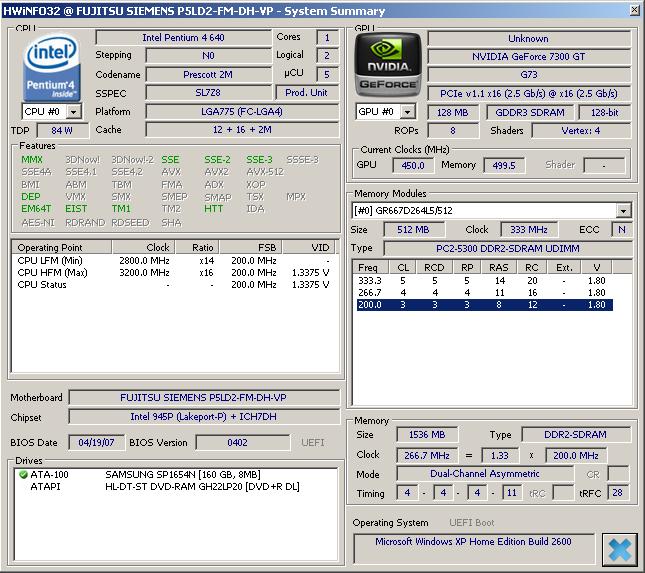Click the Prod. Unit field

[306, 93]
